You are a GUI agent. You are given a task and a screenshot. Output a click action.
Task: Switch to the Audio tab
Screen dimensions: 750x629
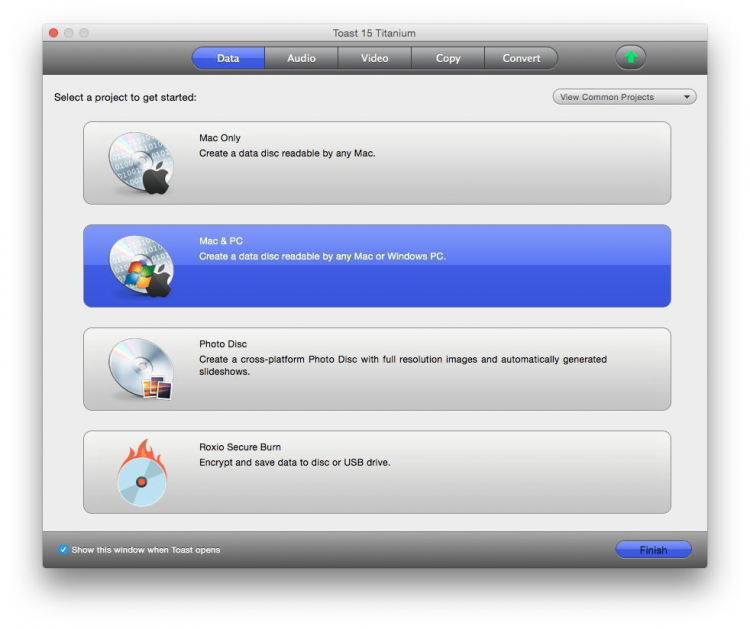[301, 58]
